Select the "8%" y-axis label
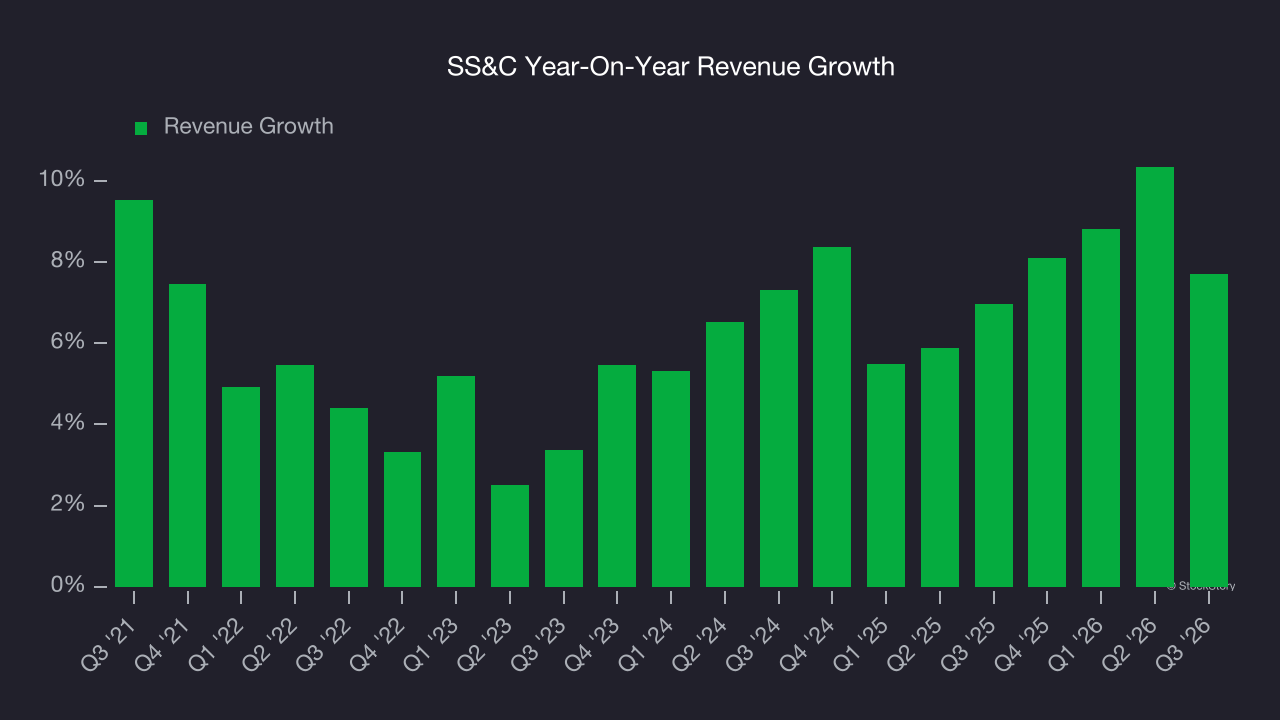The width and height of the screenshot is (1280, 720). click(x=67, y=262)
